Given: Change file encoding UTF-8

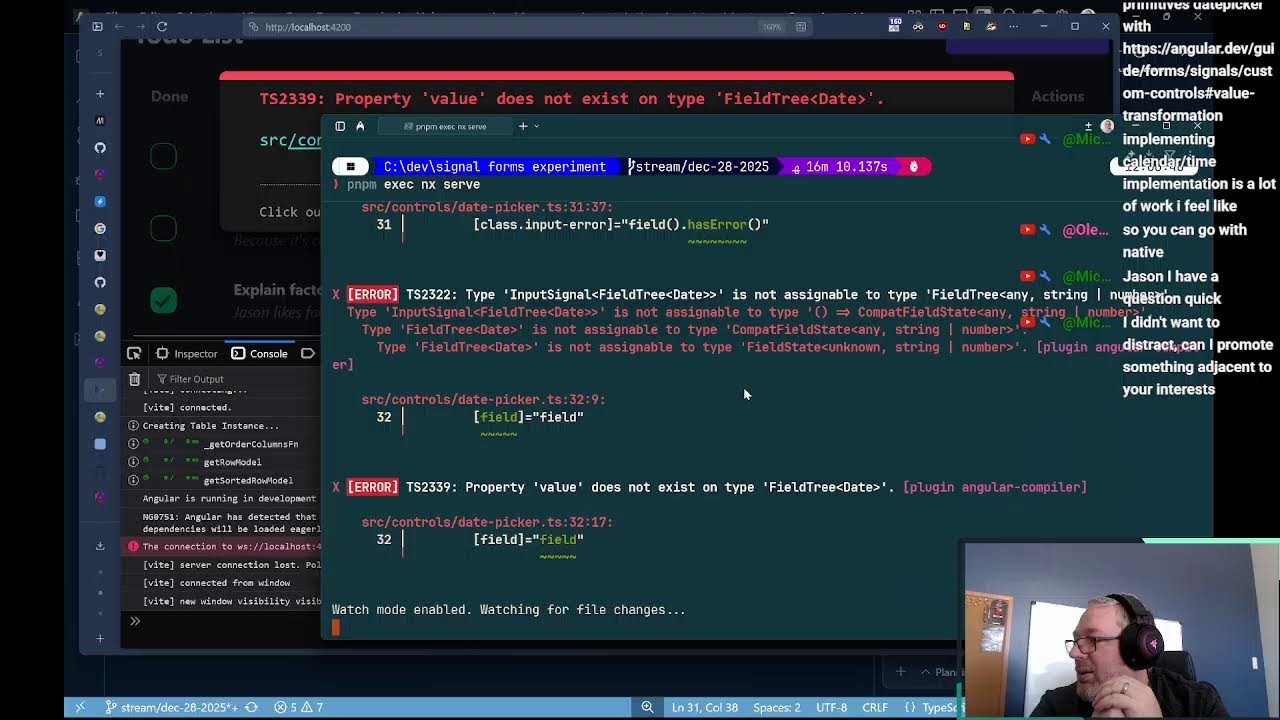Looking at the screenshot, I should tap(831, 707).
